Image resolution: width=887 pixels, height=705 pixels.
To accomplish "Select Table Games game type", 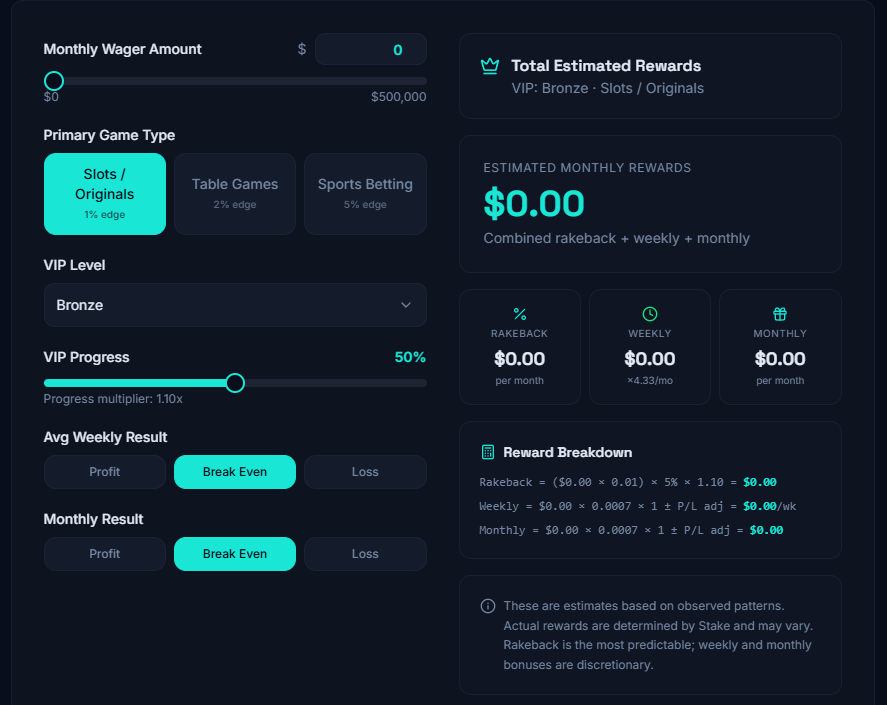I will coord(235,194).
